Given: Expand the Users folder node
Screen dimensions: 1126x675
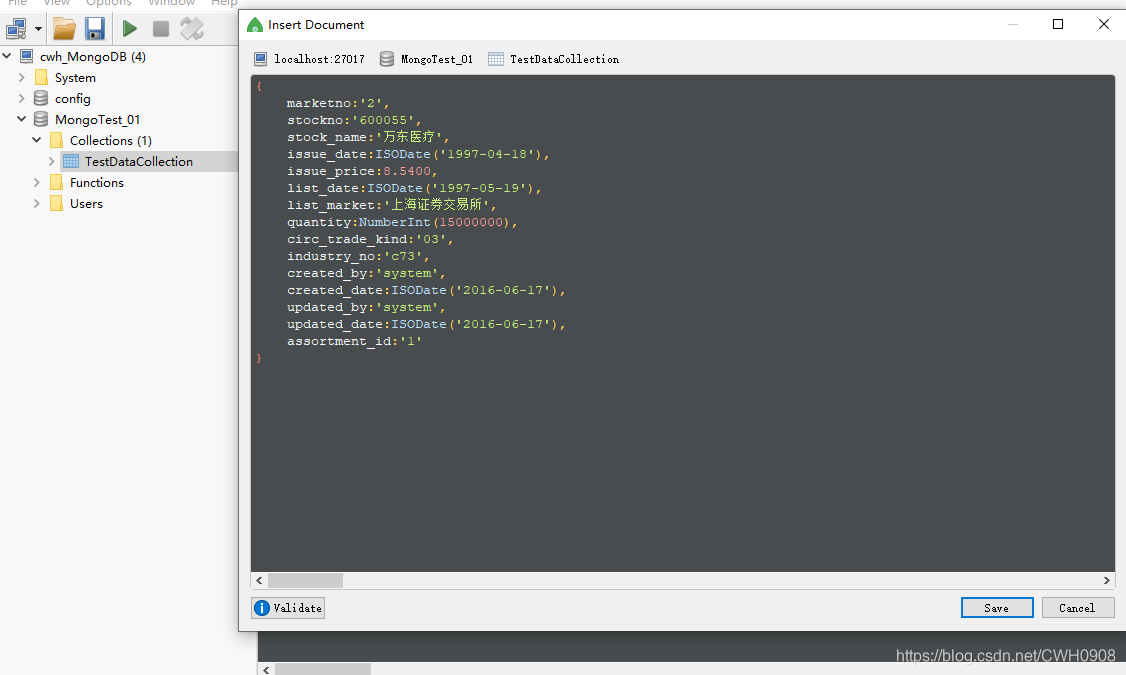Looking at the screenshot, I should [37, 203].
